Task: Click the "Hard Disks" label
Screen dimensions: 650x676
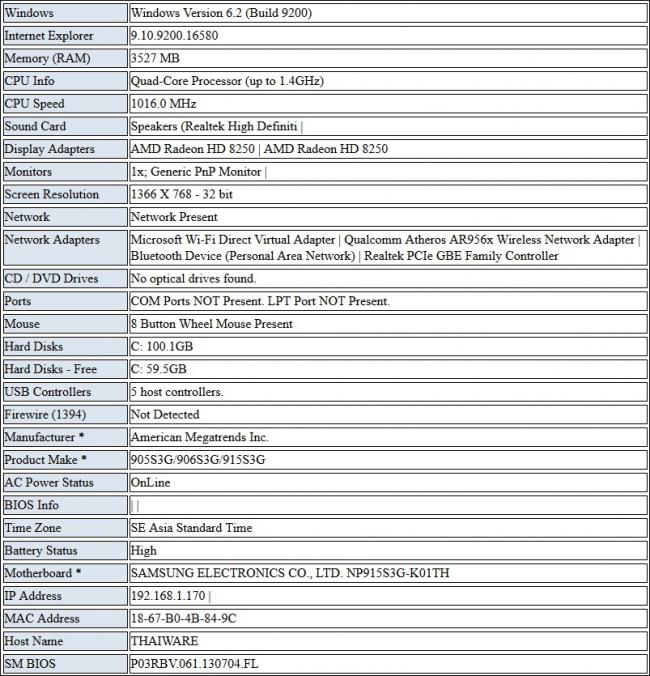Action: click(x=34, y=347)
